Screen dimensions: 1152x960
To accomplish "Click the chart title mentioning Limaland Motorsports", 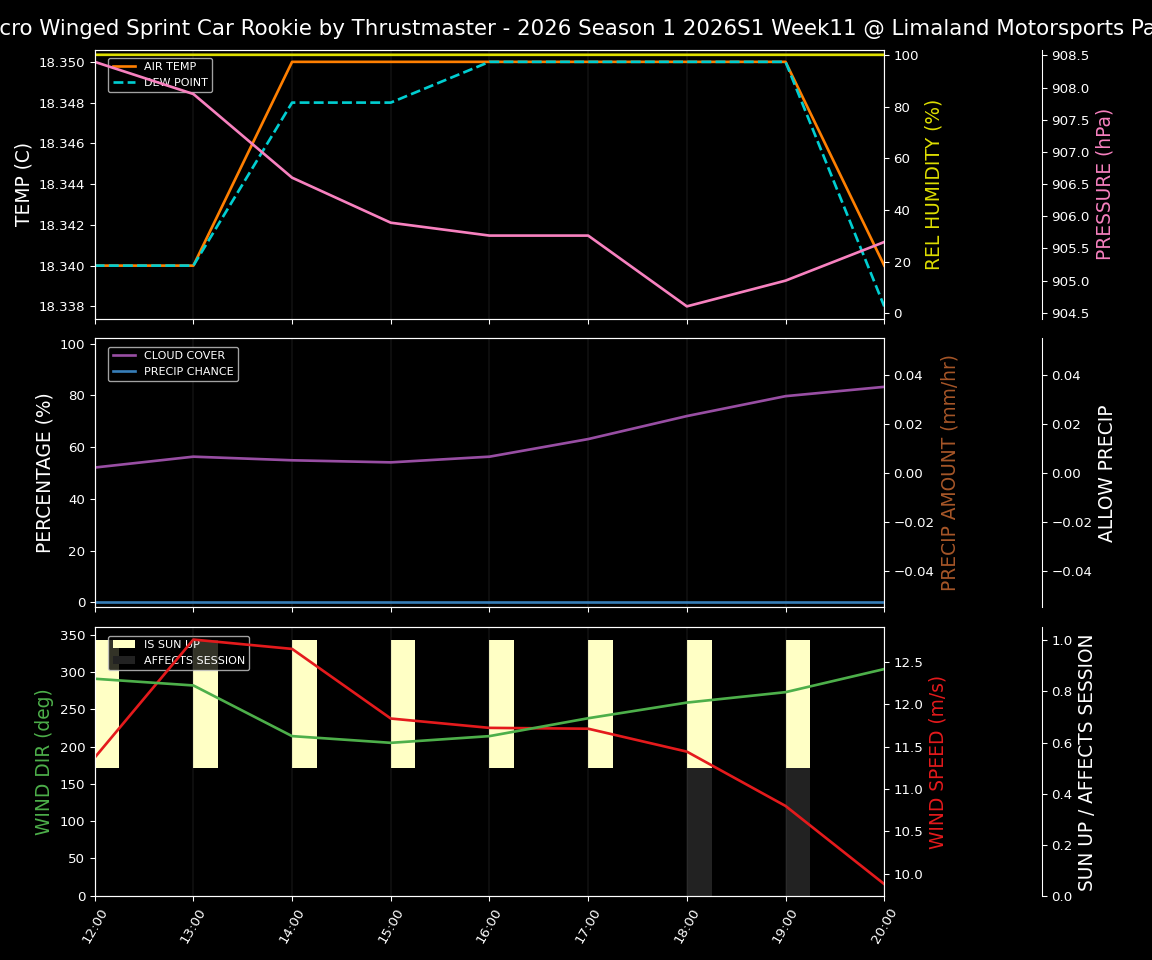I will click(576, 27).
